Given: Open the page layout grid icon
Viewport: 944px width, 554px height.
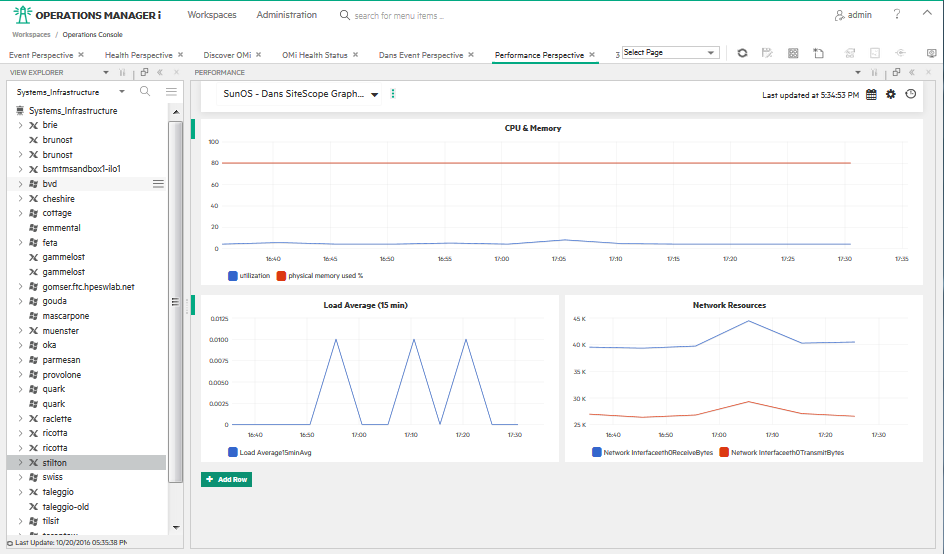Looking at the screenshot, I should (793, 53).
